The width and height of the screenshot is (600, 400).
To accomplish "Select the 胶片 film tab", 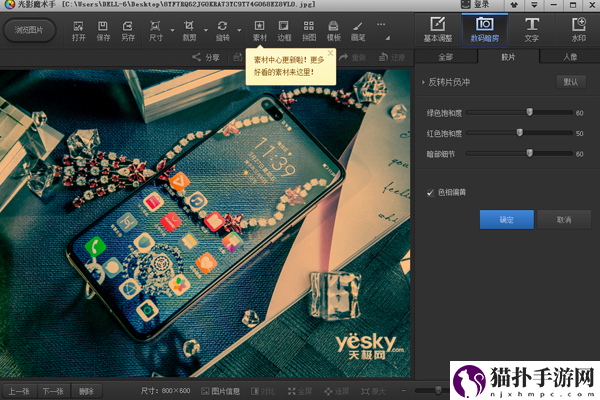I will (508, 57).
